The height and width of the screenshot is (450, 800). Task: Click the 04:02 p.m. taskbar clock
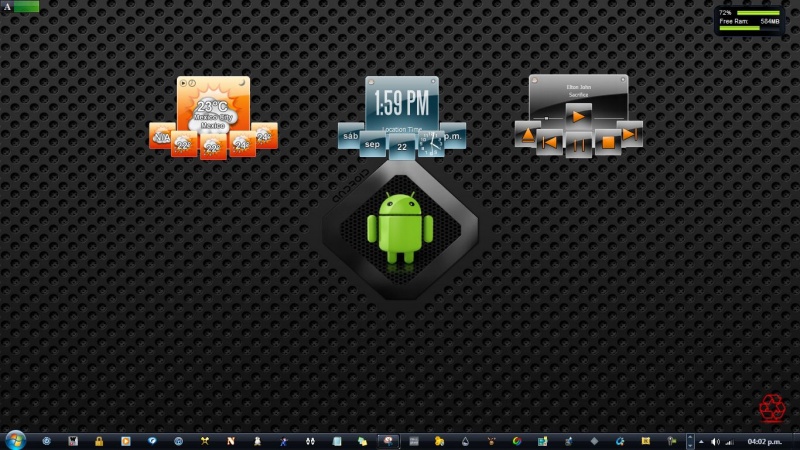[x=765, y=442]
